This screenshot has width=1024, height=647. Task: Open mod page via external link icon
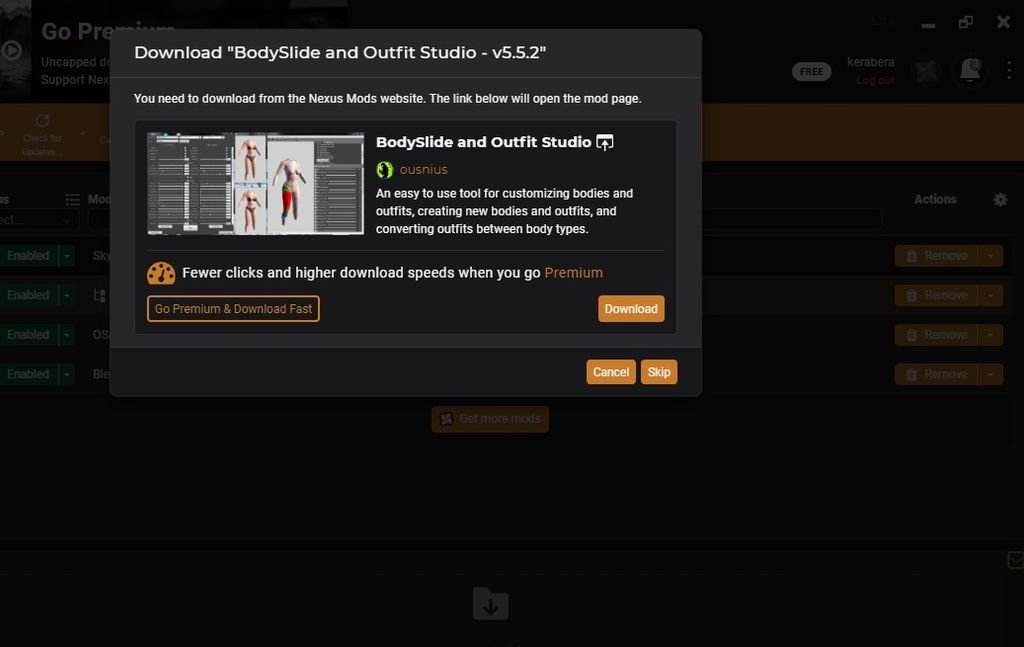tap(605, 142)
